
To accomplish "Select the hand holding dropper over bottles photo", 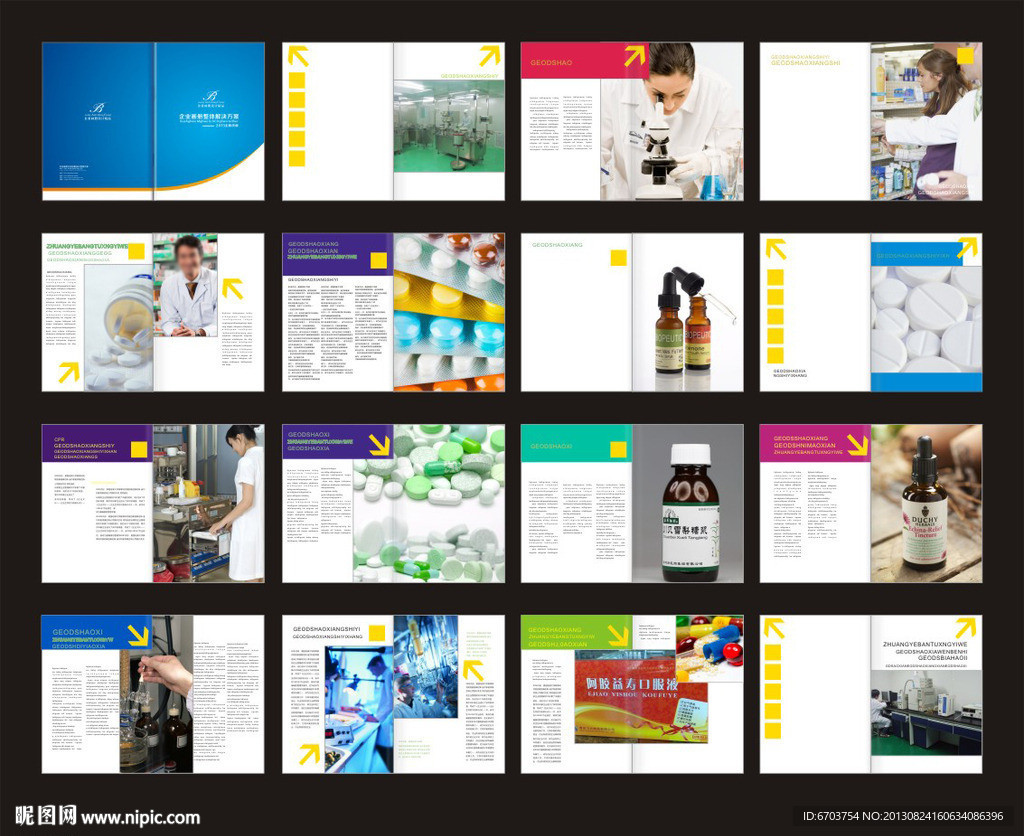I will pos(157,694).
